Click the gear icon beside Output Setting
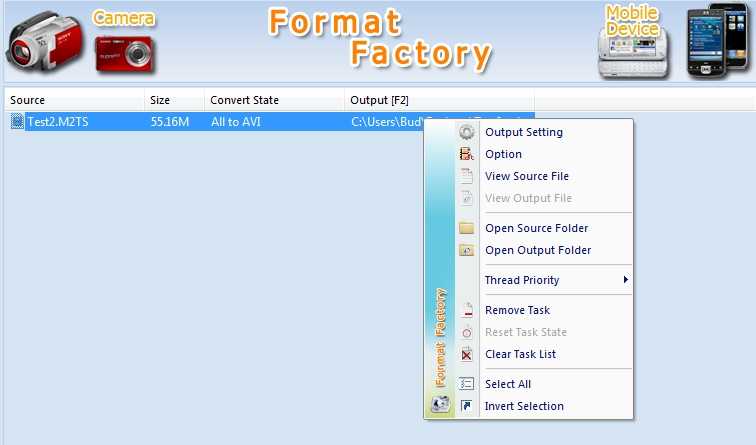This screenshot has height=445, width=756. pos(466,132)
